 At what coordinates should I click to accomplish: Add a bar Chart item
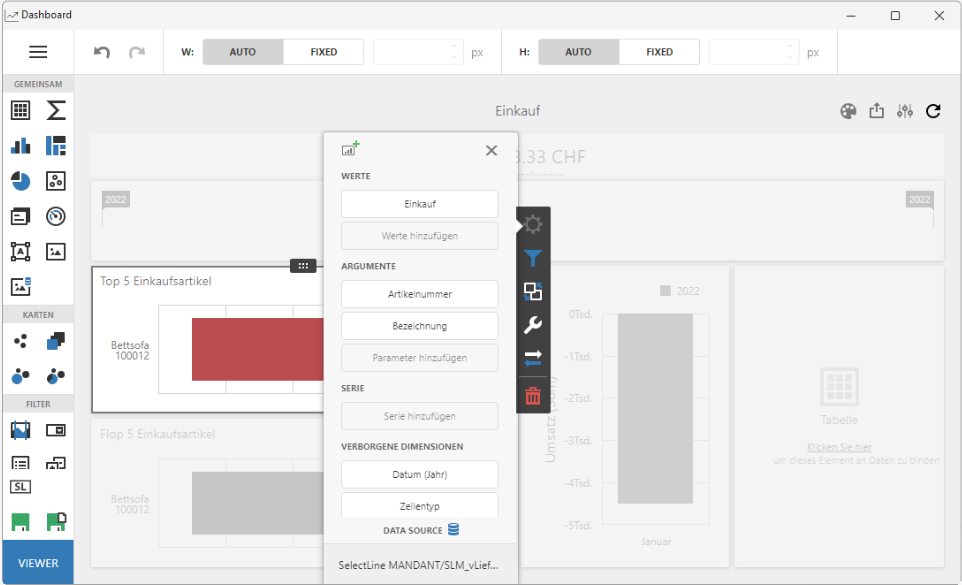tap(20, 146)
